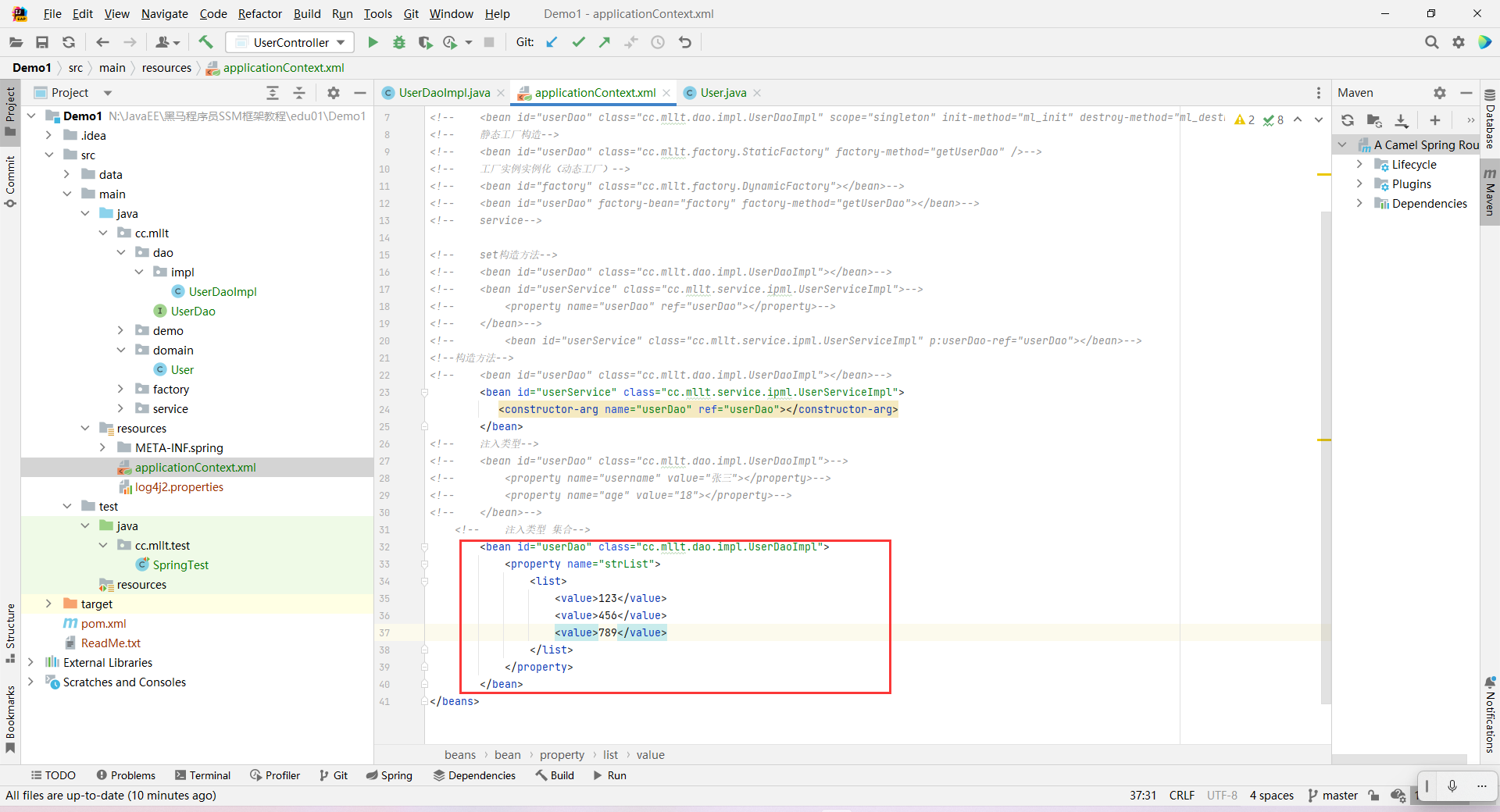Switch to UserDaoImpl.java tab

(444, 93)
